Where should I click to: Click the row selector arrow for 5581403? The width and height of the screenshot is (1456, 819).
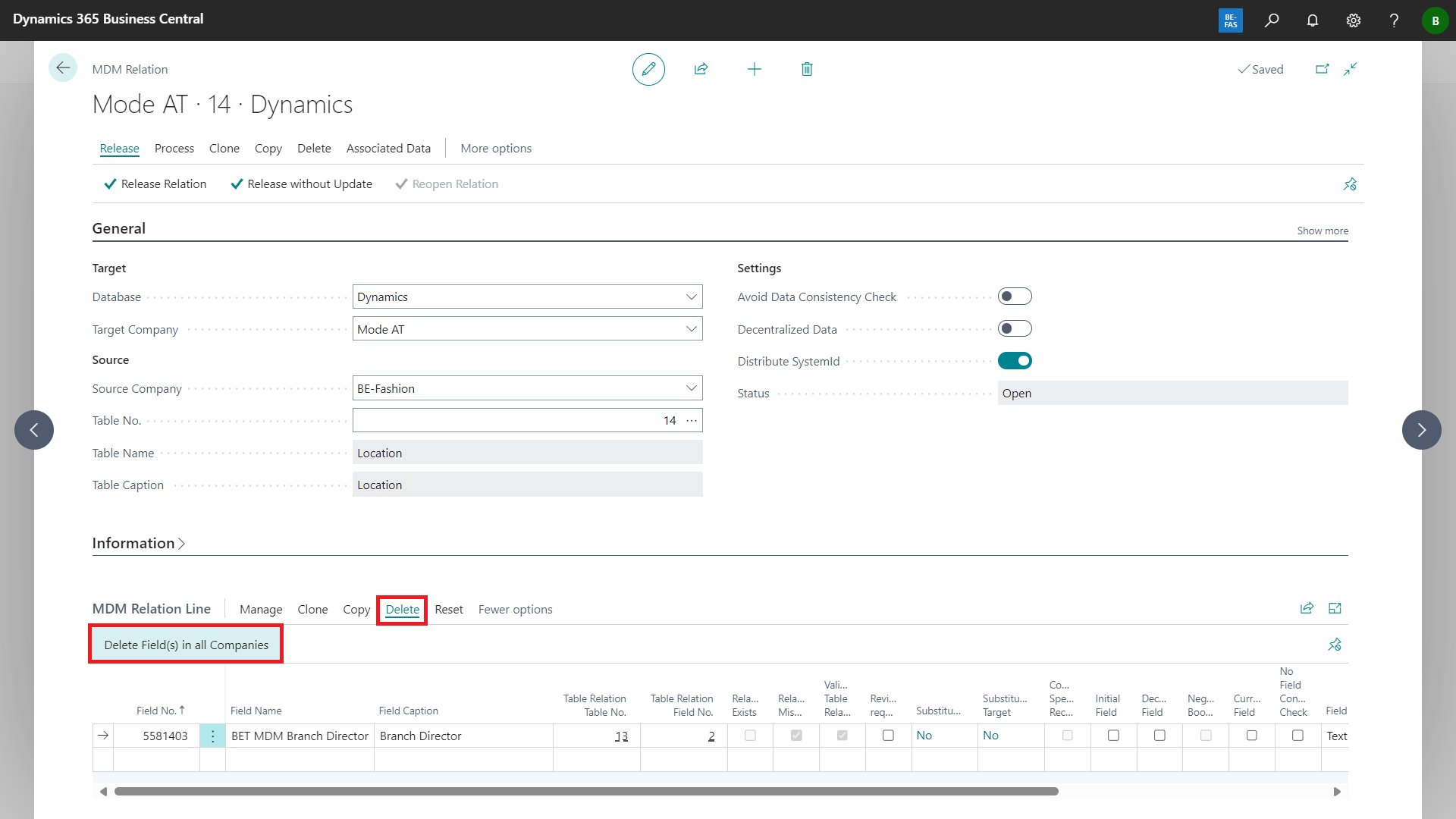[x=103, y=736]
